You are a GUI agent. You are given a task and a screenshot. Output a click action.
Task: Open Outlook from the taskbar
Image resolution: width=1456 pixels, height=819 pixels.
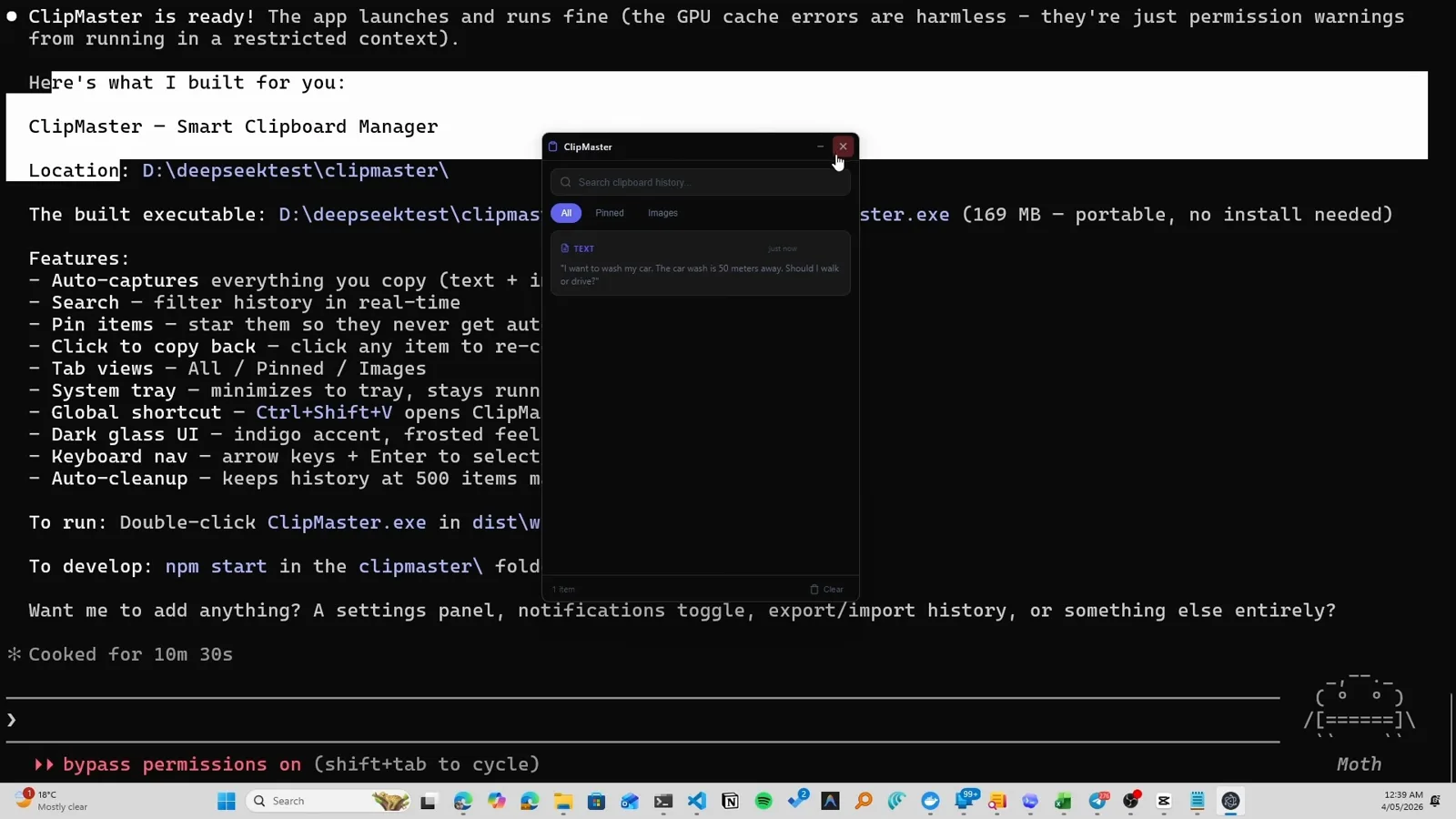point(630,801)
